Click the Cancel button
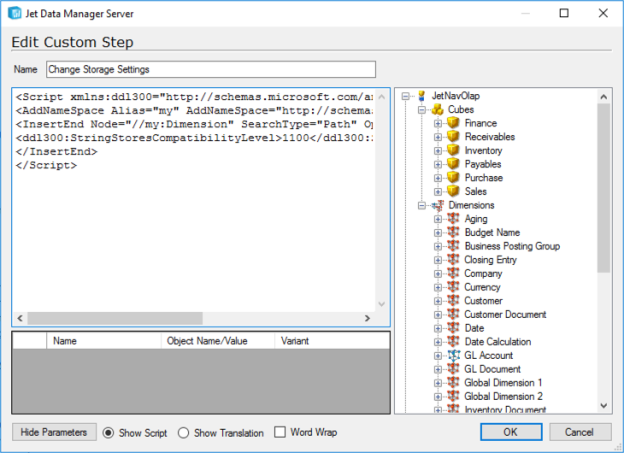 click(580, 432)
